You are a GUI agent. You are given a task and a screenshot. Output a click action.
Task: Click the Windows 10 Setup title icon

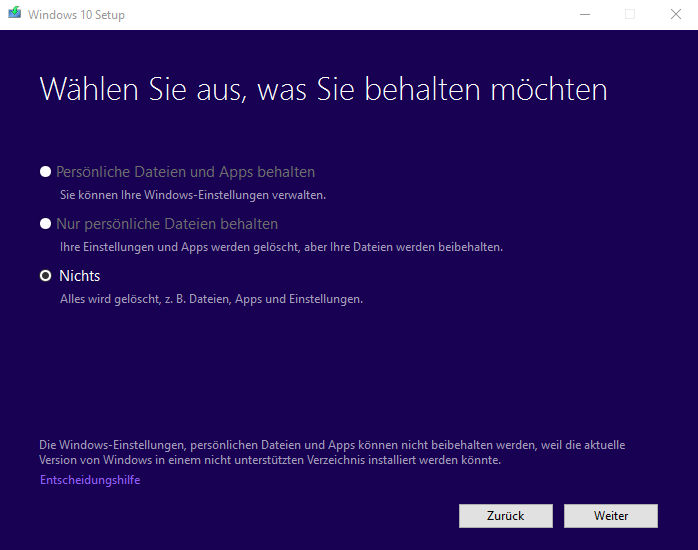(15, 13)
